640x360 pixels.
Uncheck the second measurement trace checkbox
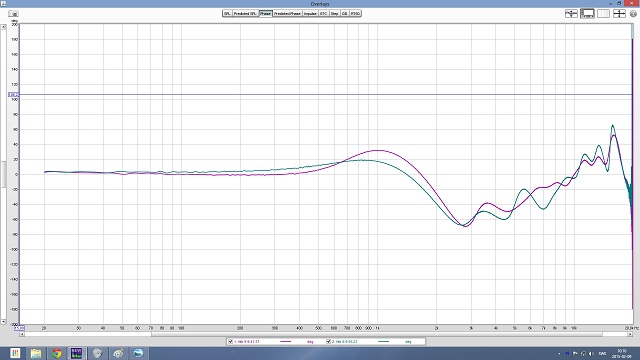point(328,341)
